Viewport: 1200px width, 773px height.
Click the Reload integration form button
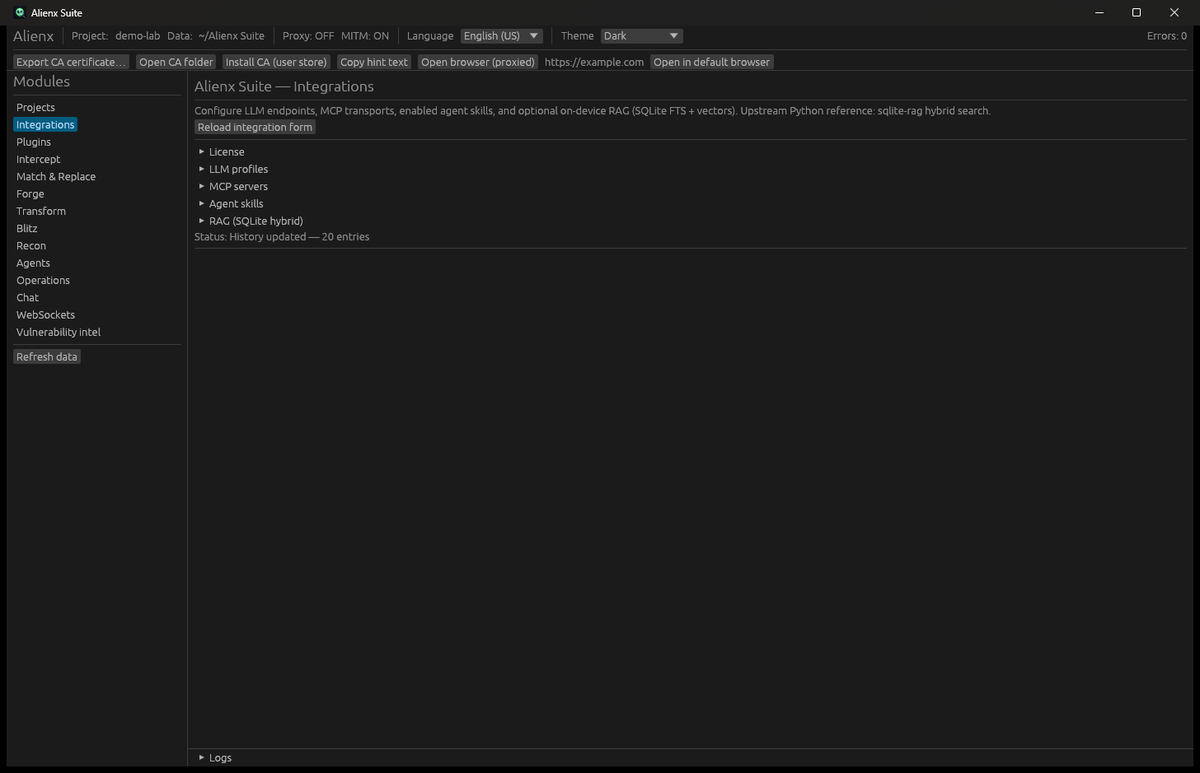pos(255,127)
